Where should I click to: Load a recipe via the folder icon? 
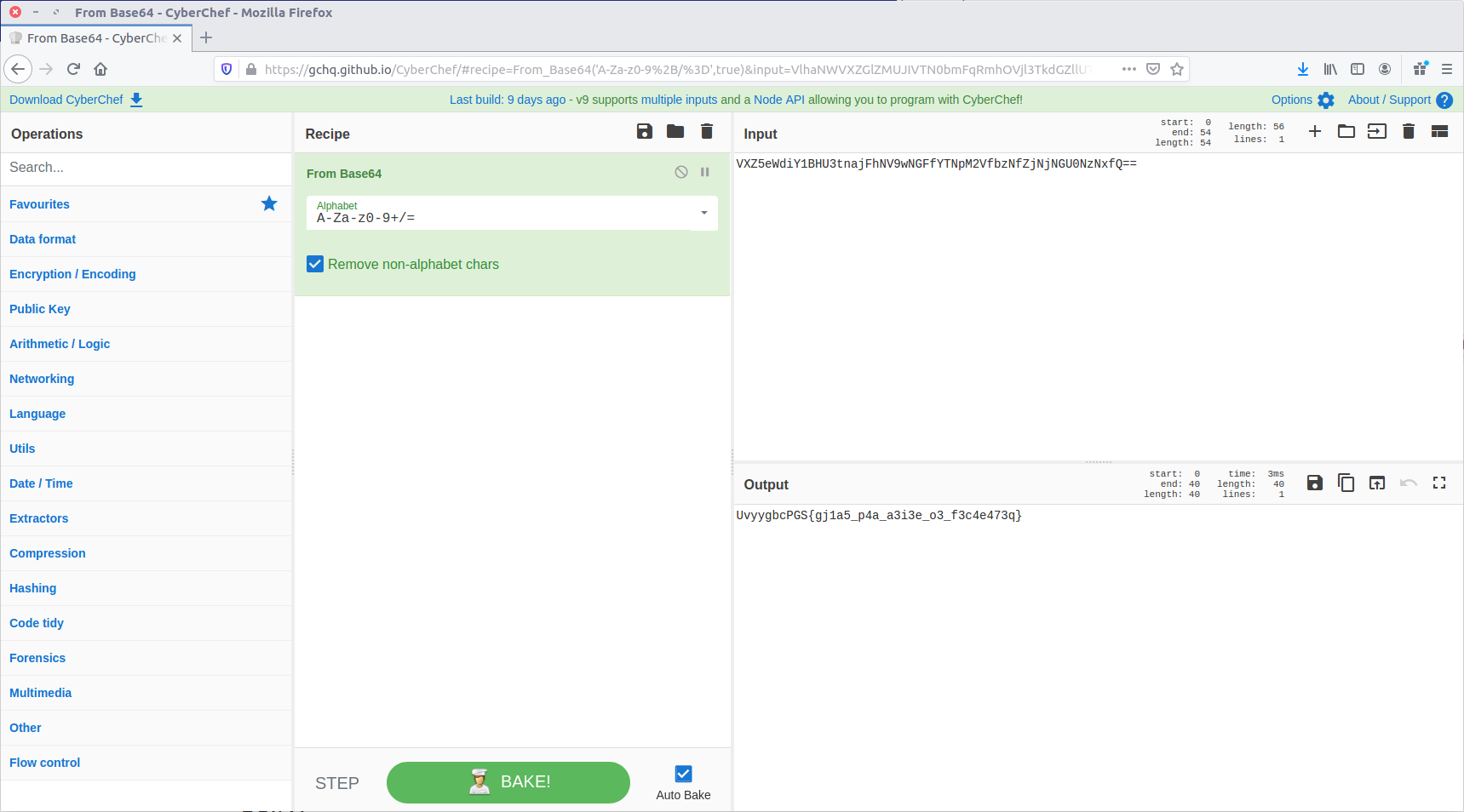pos(675,131)
